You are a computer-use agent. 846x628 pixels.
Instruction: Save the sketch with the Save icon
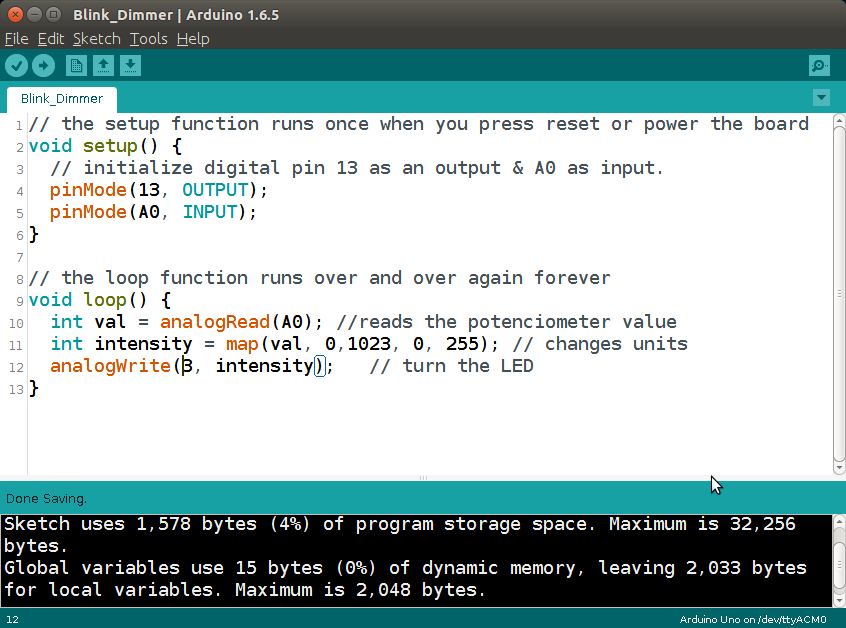[130, 66]
